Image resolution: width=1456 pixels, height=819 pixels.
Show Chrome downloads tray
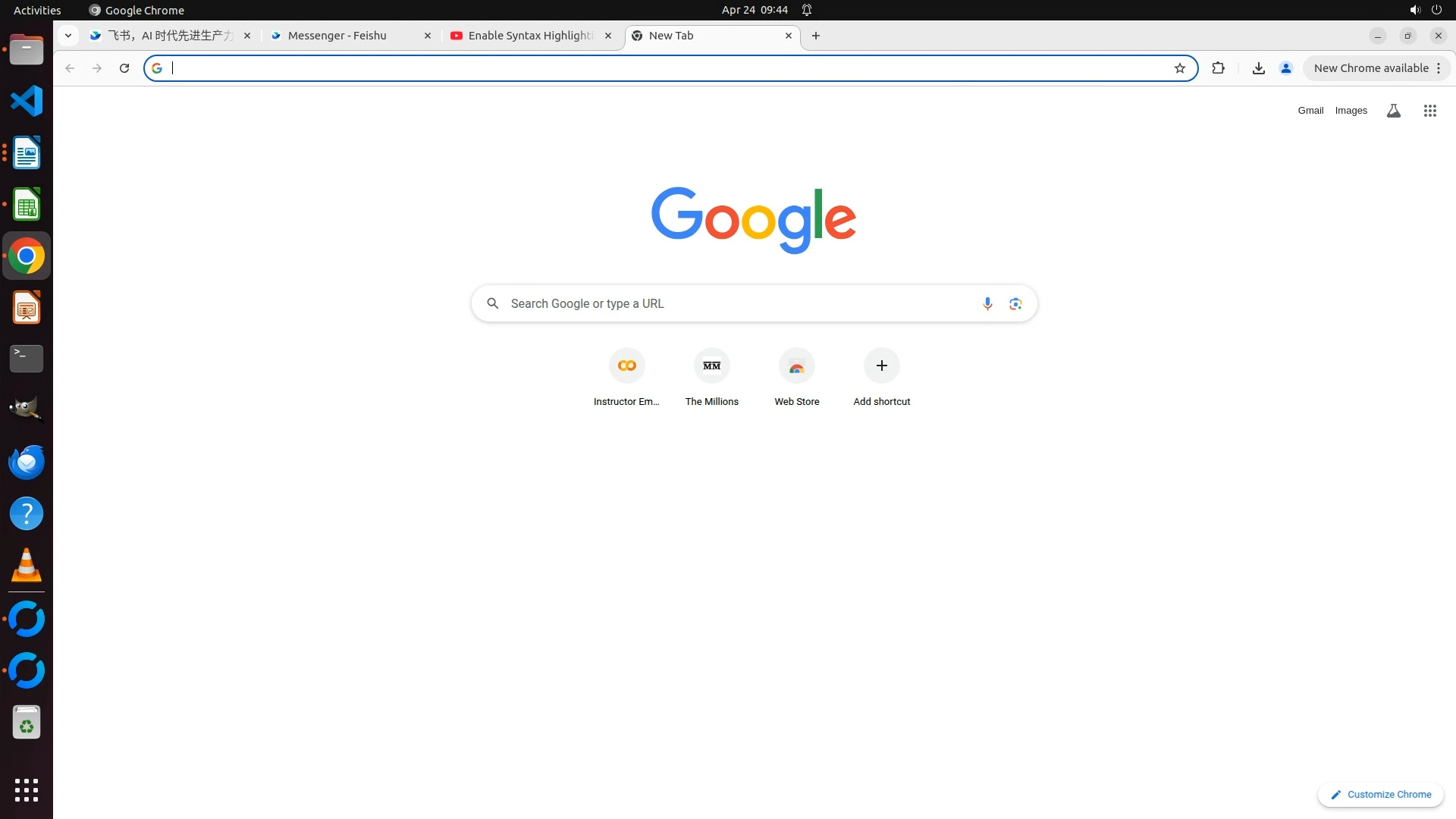coord(1258,68)
